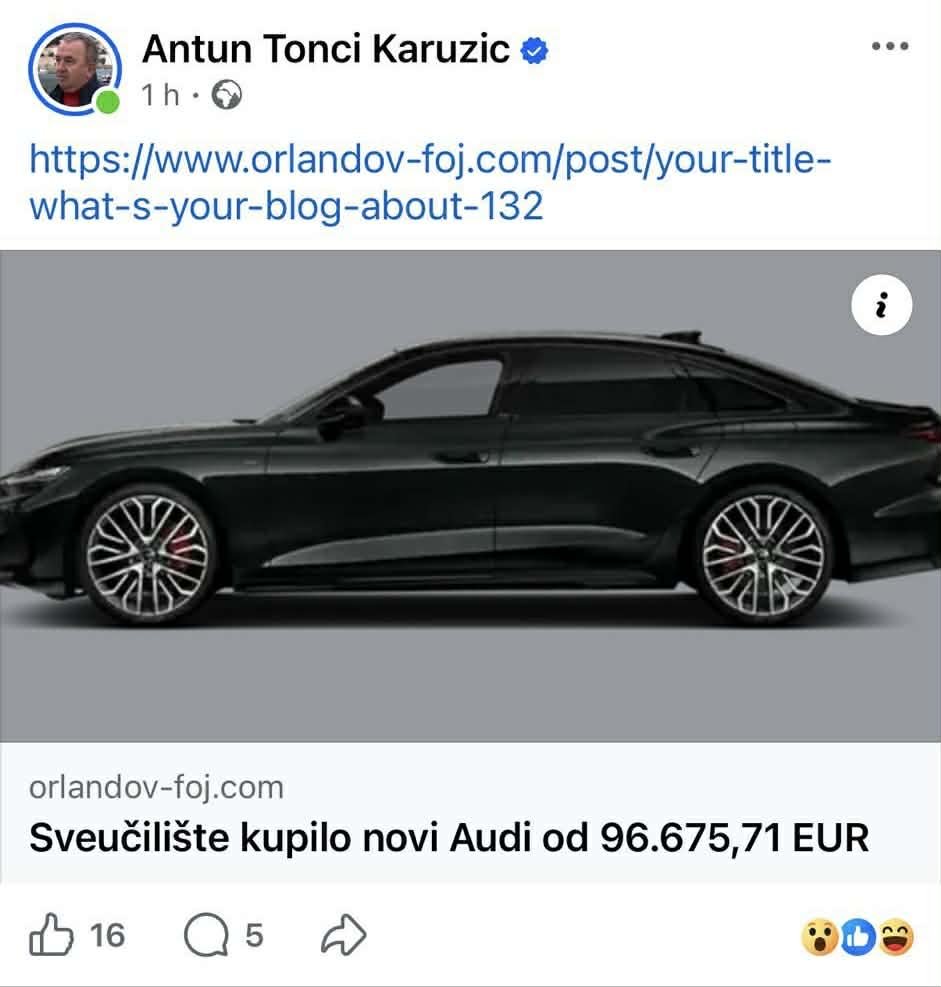
Task: Click the 1 h post timestamp
Action: point(160,96)
